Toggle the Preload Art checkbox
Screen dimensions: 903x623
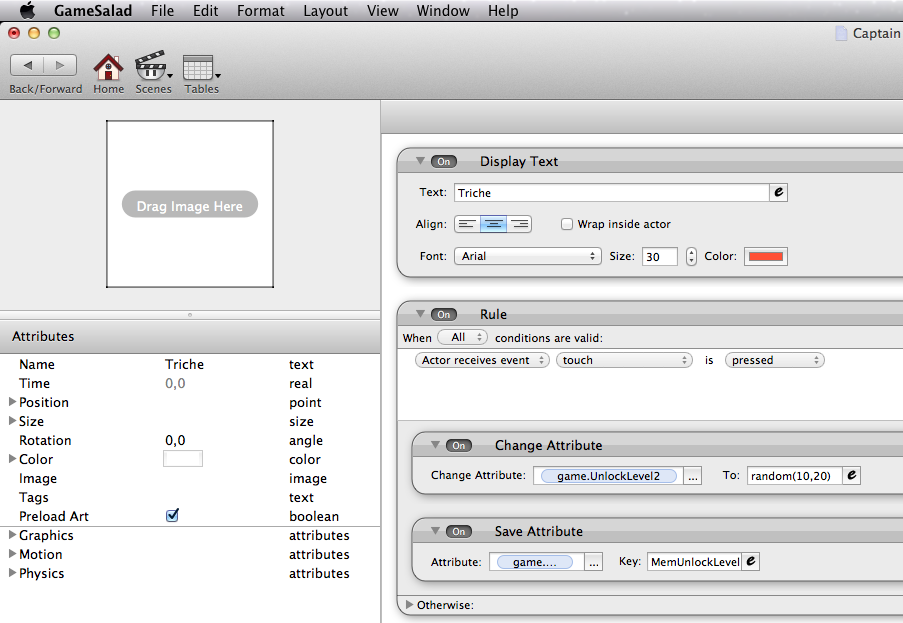click(x=172, y=516)
